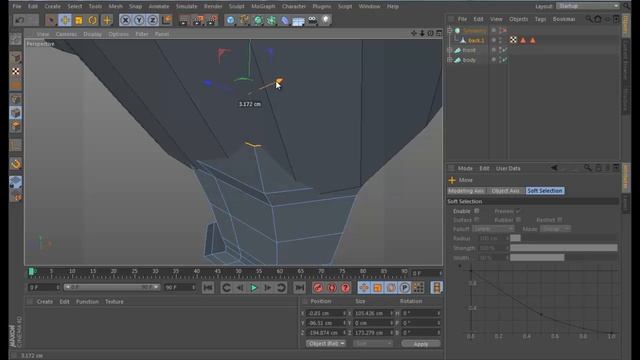
Task: Adjust the Width slider
Action: click(x=564, y=258)
